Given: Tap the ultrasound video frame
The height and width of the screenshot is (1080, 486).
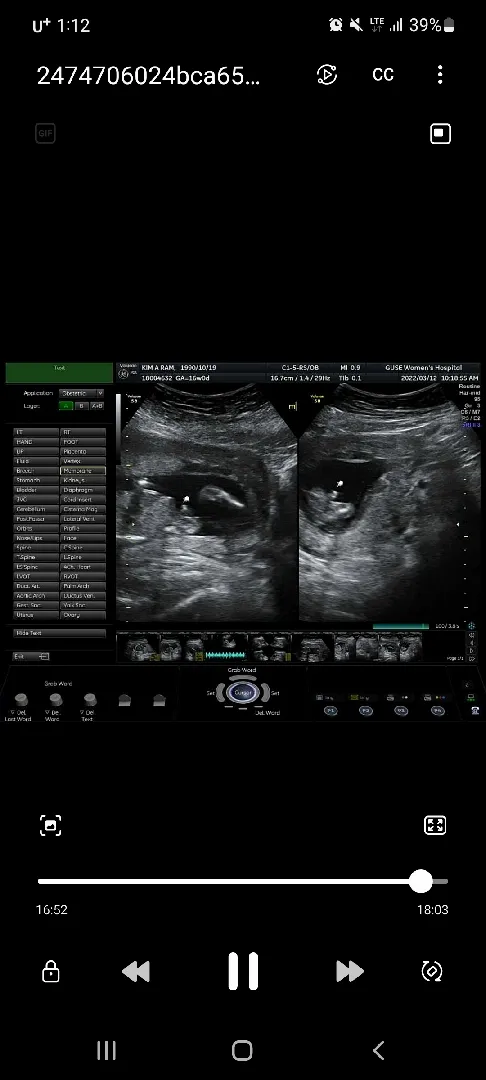Looking at the screenshot, I should 243,542.
